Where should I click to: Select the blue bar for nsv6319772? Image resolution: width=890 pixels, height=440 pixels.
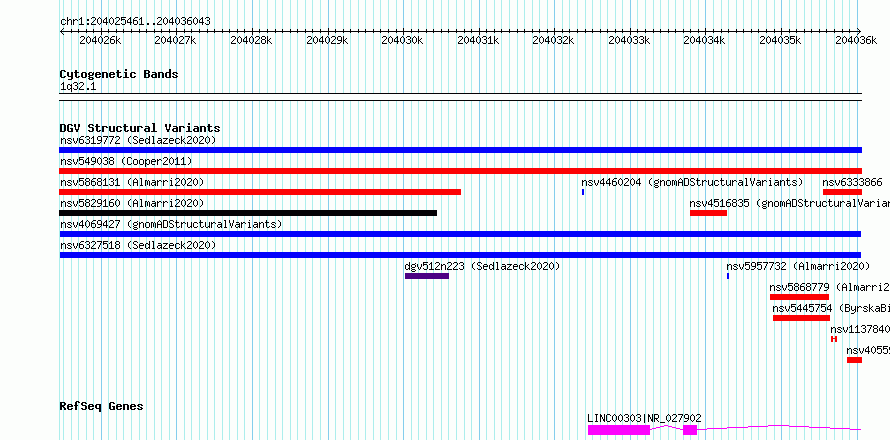tap(460, 150)
